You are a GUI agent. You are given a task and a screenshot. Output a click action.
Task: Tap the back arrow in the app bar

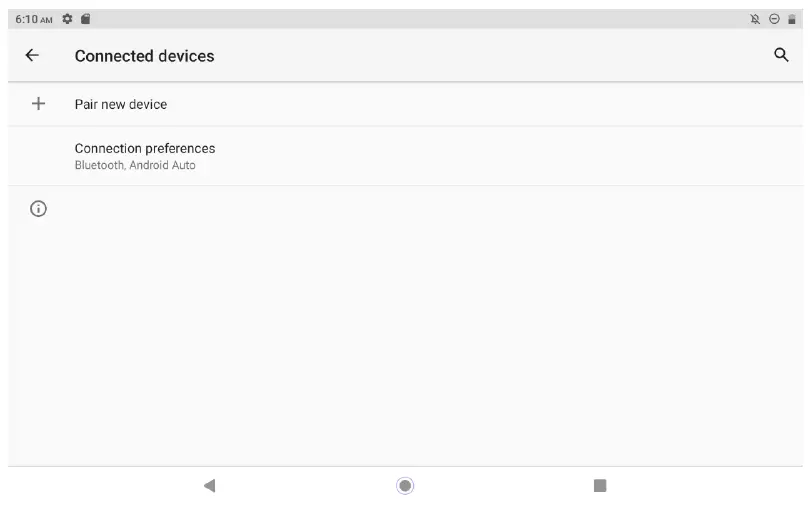pyautogui.click(x=32, y=56)
